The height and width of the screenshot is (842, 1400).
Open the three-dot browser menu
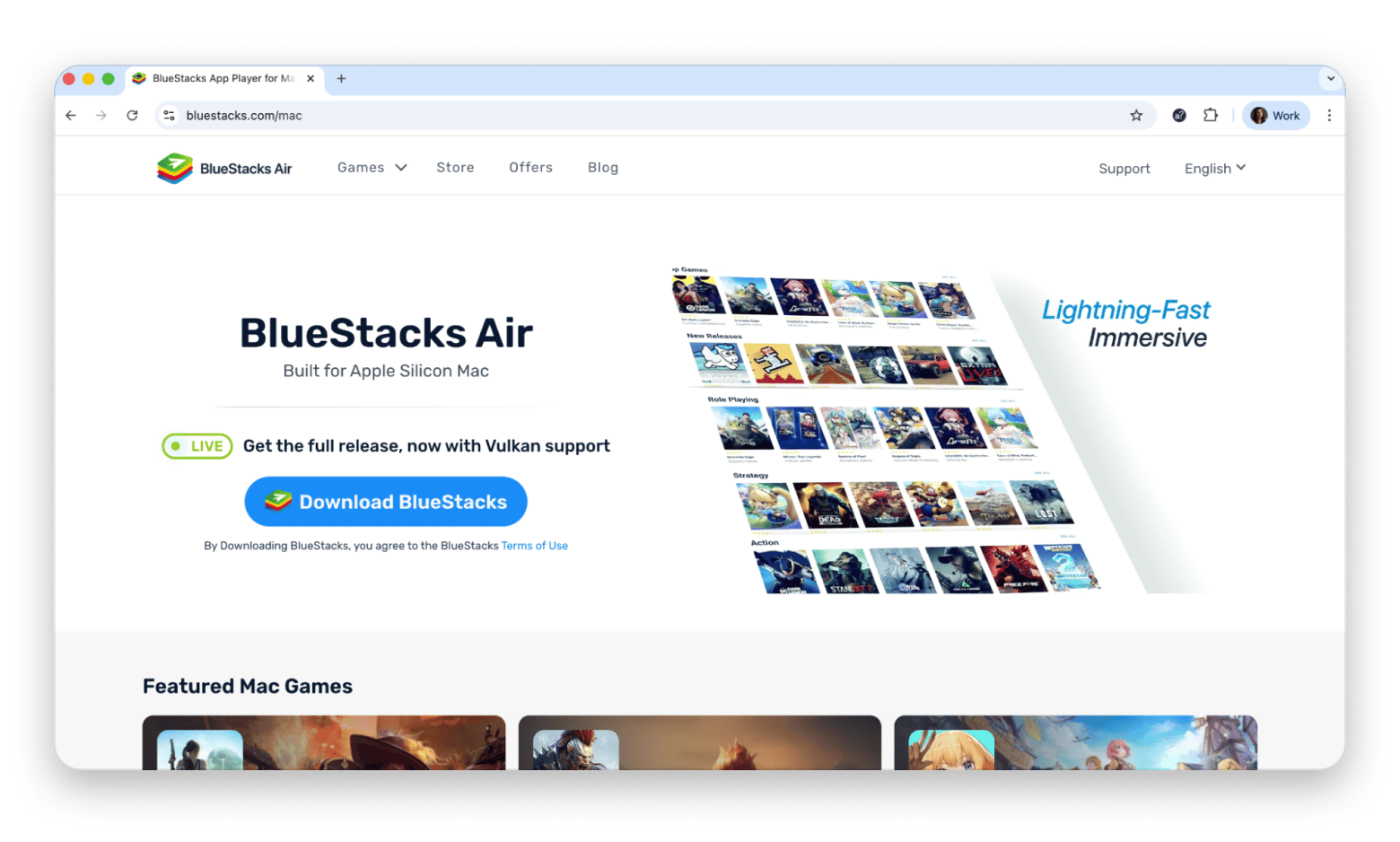(1329, 115)
